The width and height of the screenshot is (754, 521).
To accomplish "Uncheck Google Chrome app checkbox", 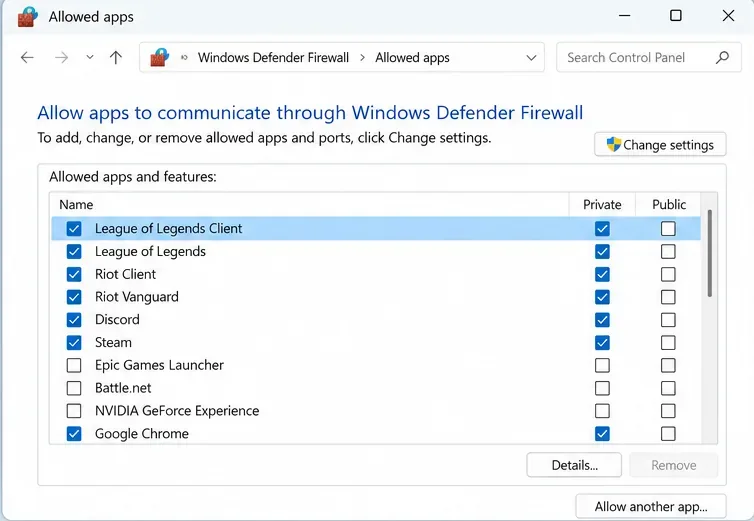I will (x=74, y=434).
